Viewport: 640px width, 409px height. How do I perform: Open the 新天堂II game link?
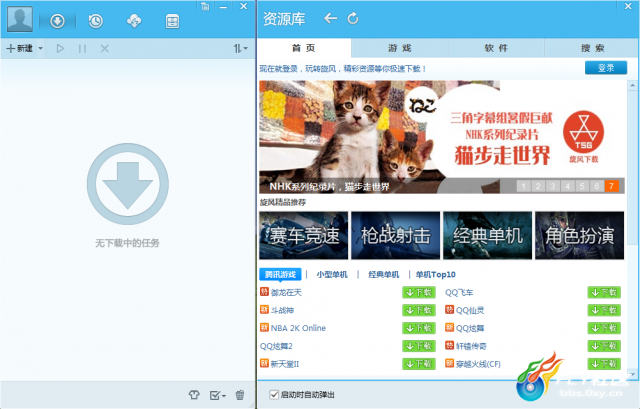285,364
